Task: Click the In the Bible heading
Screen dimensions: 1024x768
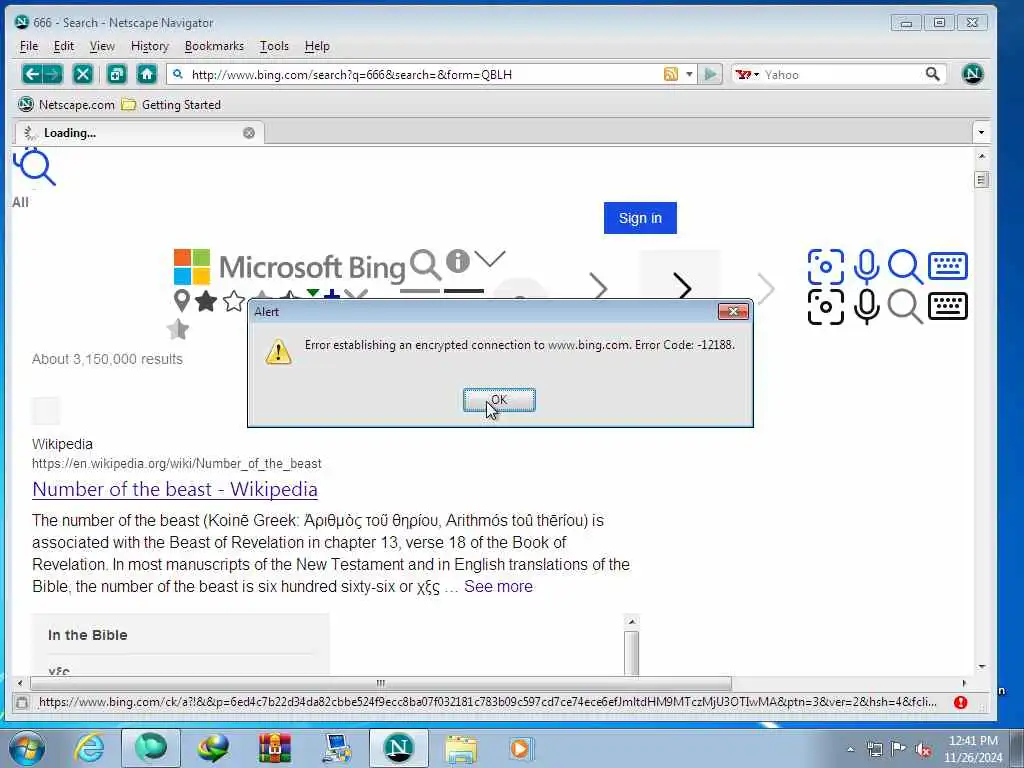Action: (88, 635)
